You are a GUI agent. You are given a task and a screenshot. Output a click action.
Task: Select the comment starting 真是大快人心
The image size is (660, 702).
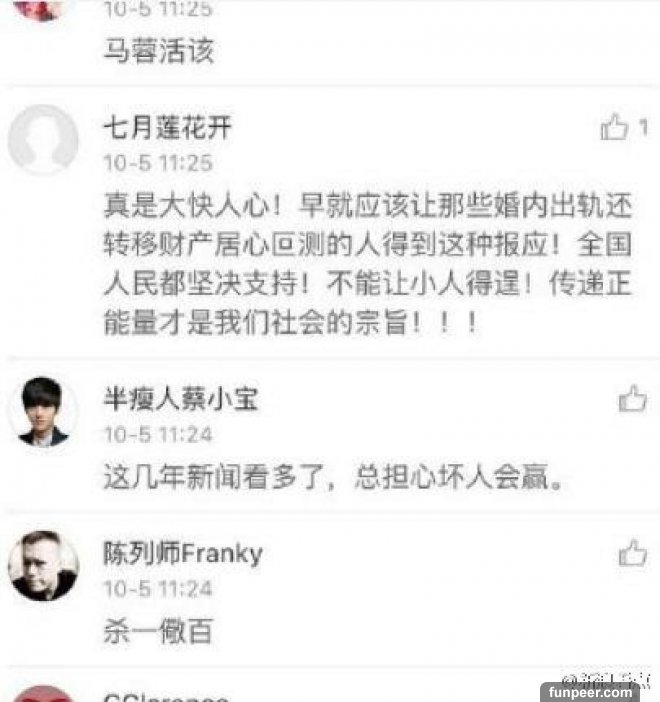(368, 264)
